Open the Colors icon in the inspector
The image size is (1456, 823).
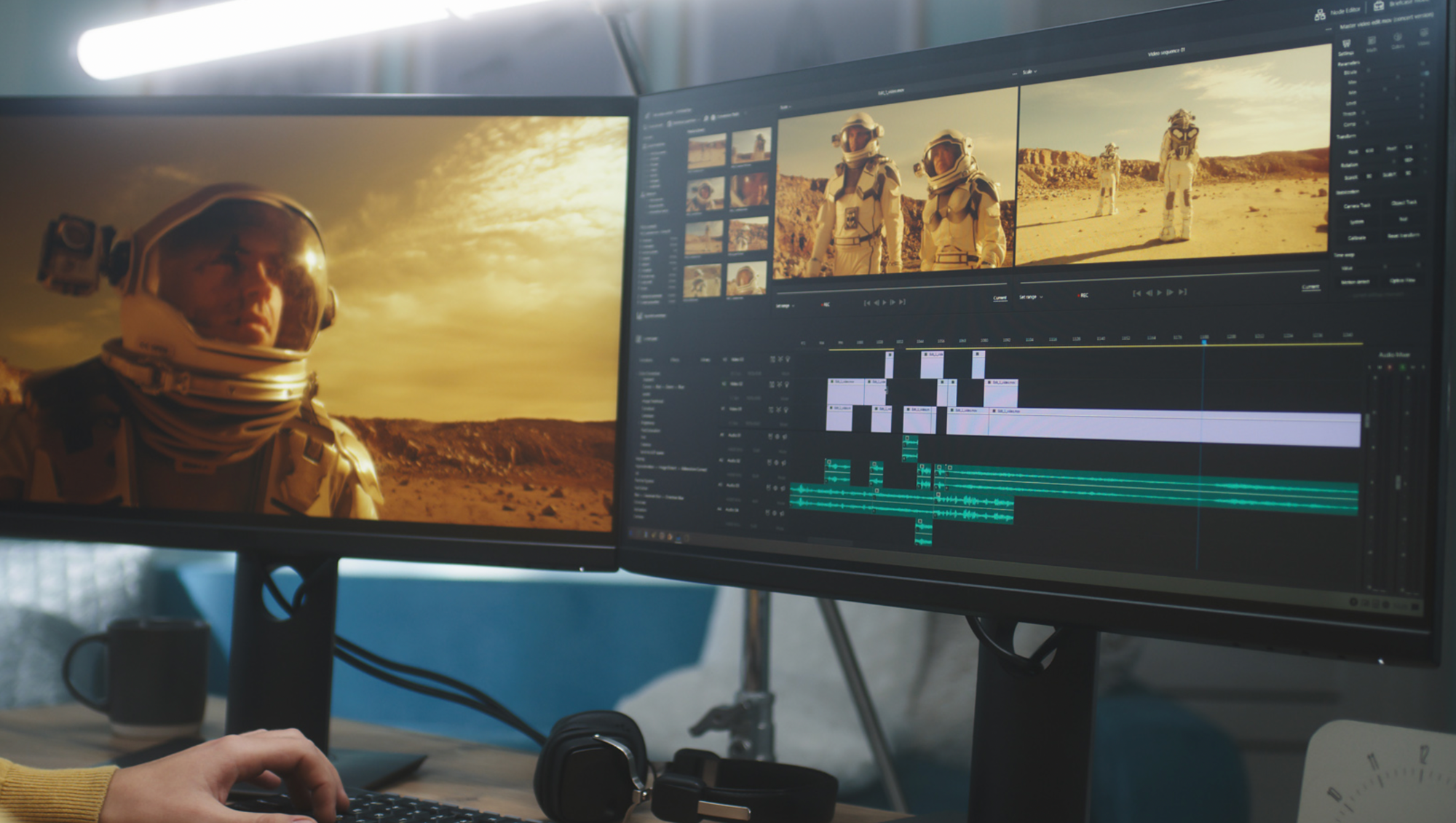[x=1398, y=38]
